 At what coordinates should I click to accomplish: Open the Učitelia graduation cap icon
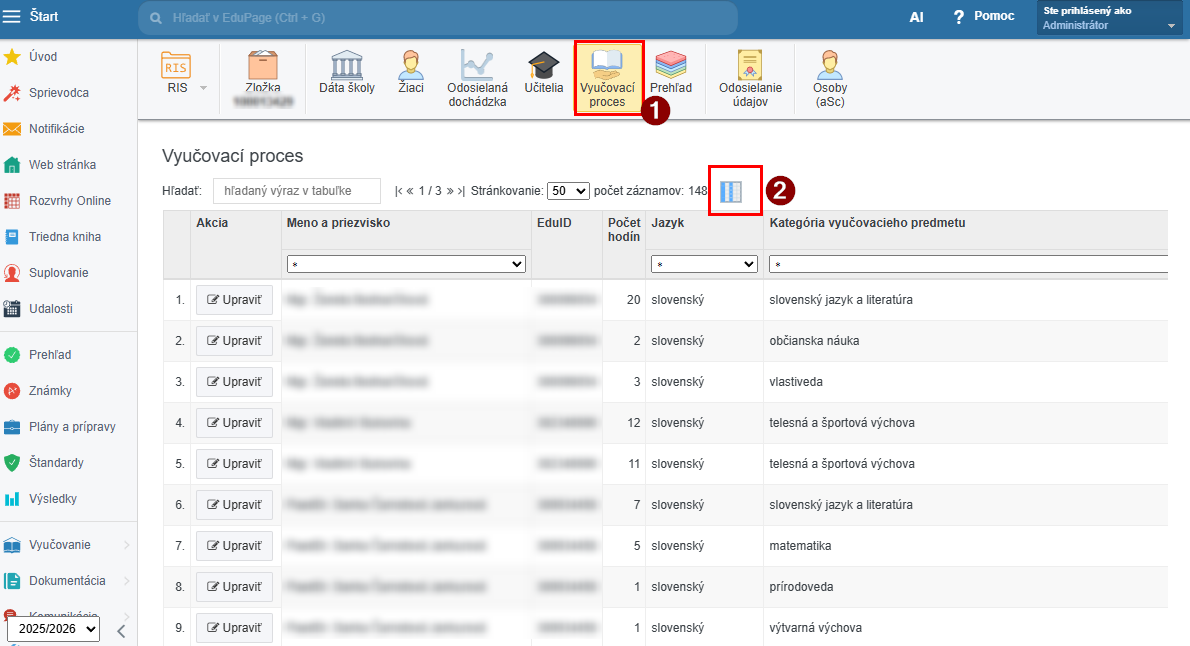click(x=544, y=78)
